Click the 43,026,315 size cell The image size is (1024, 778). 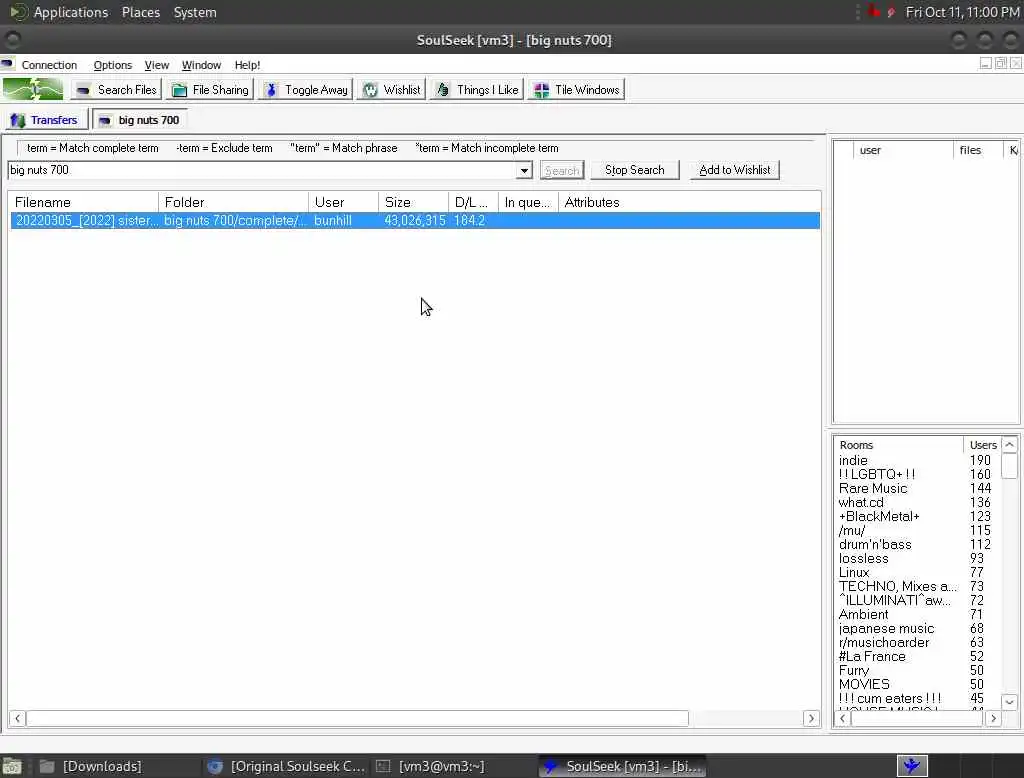[415, 221]
